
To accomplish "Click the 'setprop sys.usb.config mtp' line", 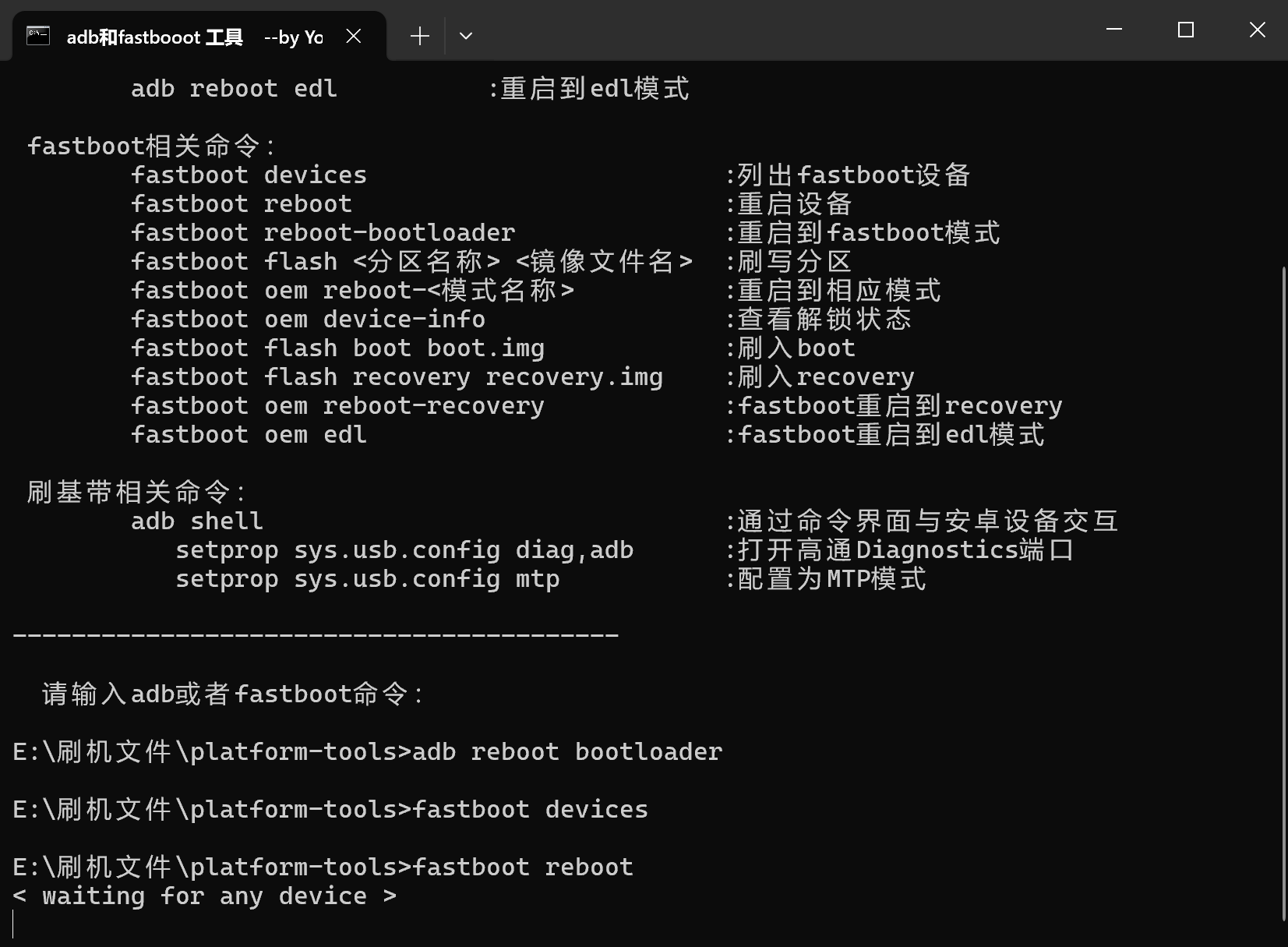I will click(x=367, y=578).
